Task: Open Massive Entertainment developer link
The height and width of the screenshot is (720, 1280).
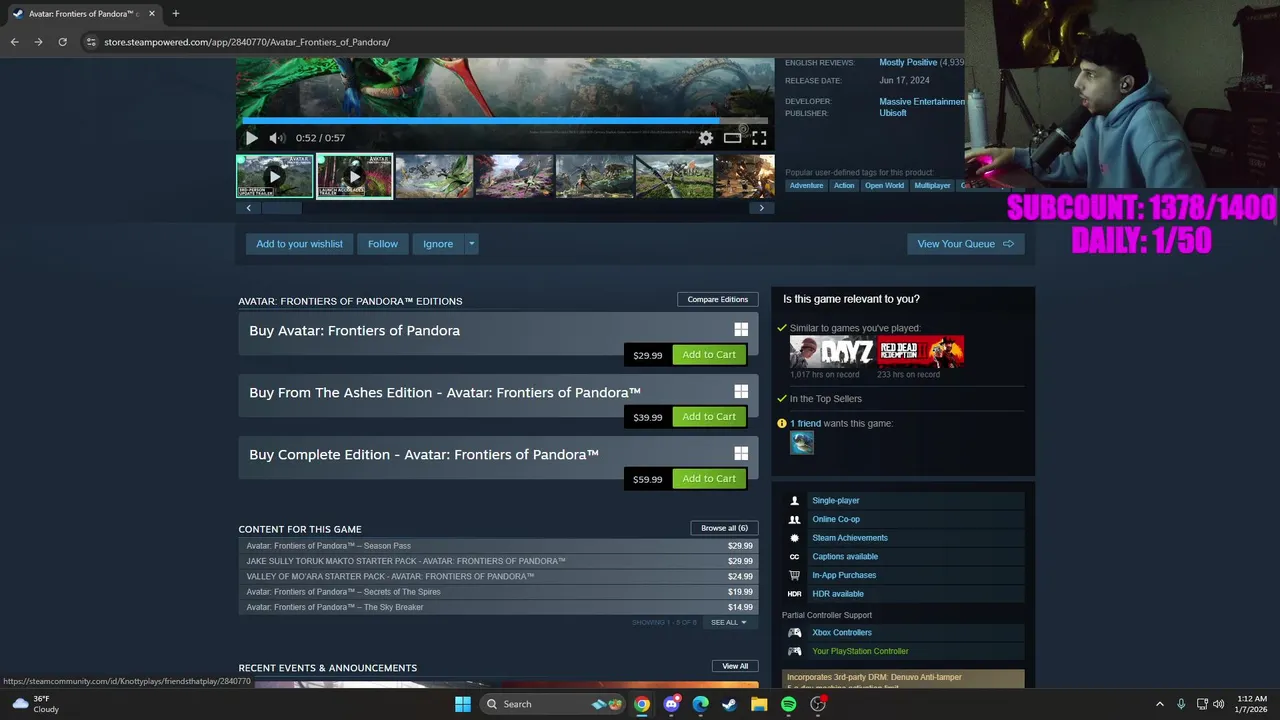Action: point(922,101)
